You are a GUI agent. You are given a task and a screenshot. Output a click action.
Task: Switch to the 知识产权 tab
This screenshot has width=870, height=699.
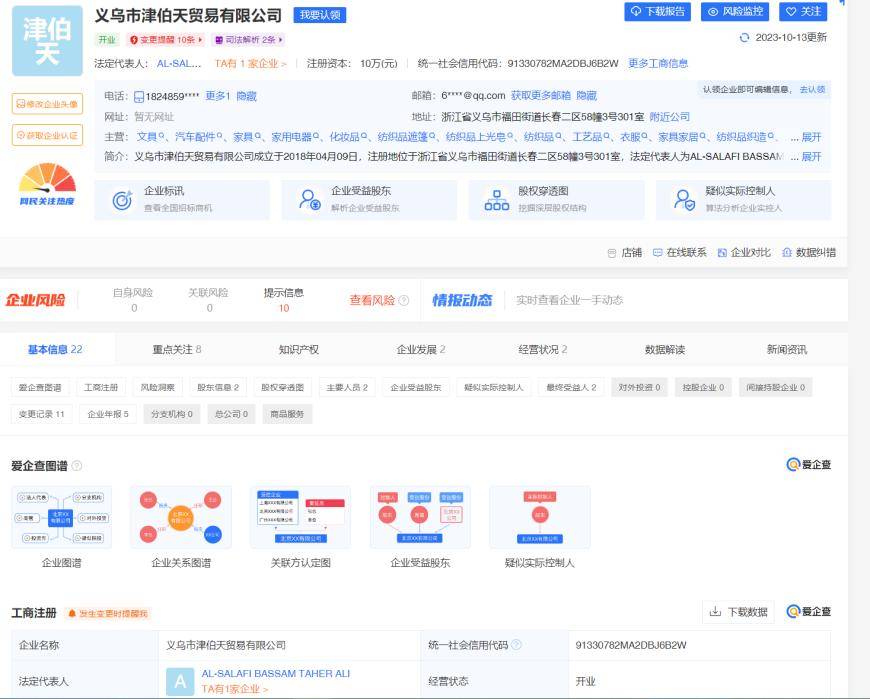click(299, 350)
